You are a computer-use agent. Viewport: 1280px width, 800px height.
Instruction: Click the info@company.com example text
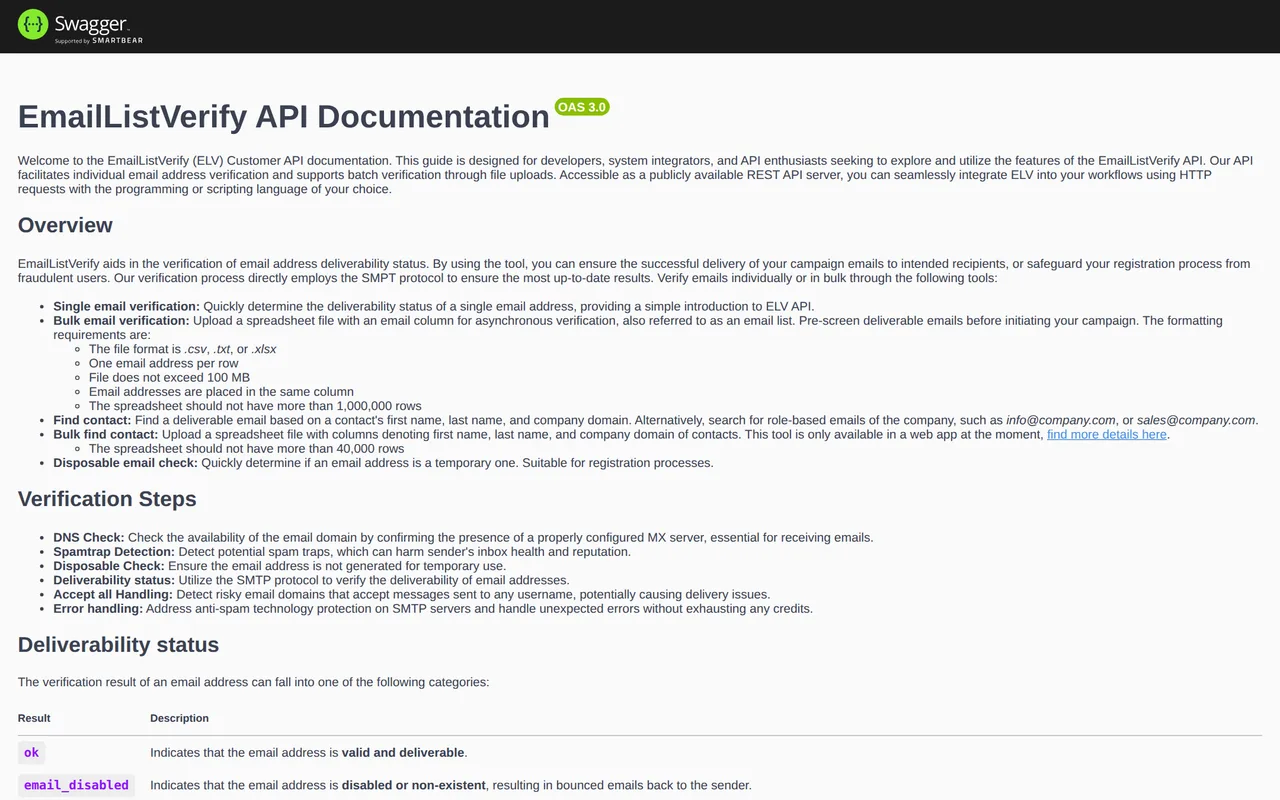pos(1061,420)
